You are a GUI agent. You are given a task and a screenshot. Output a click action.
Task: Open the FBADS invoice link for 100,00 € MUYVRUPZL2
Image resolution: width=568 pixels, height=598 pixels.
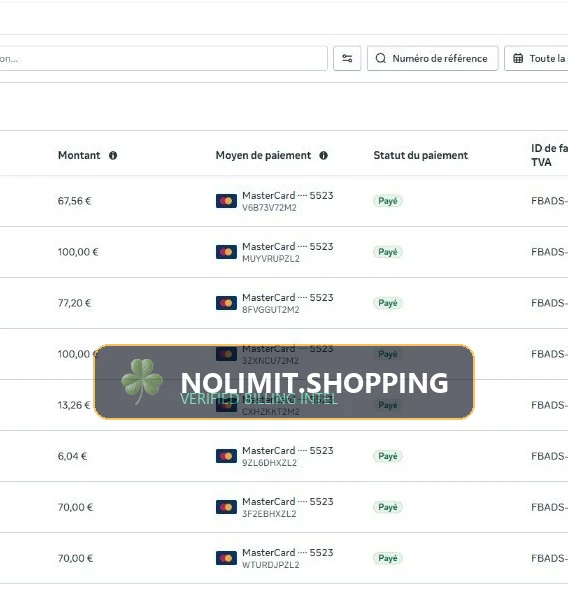tap(549, 252)
